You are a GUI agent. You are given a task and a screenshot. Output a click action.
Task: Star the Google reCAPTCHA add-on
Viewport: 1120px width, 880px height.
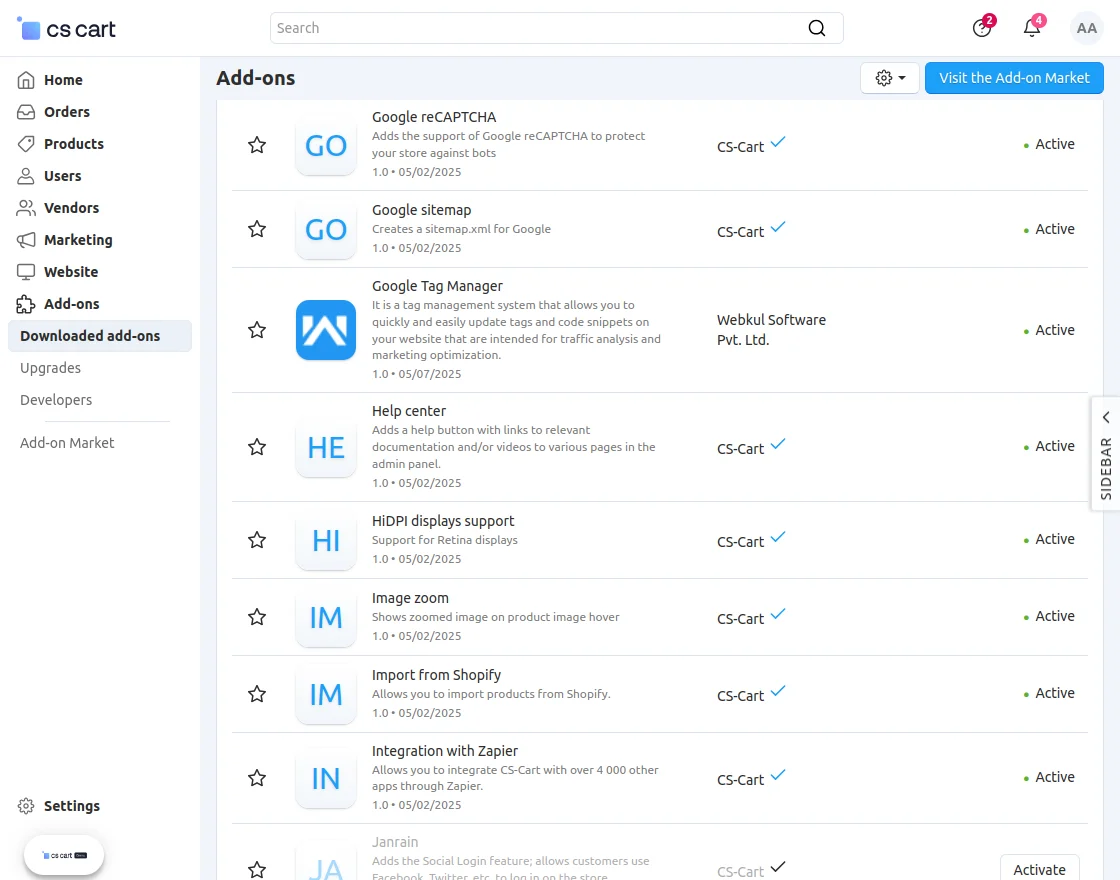(x=257, y=145)
